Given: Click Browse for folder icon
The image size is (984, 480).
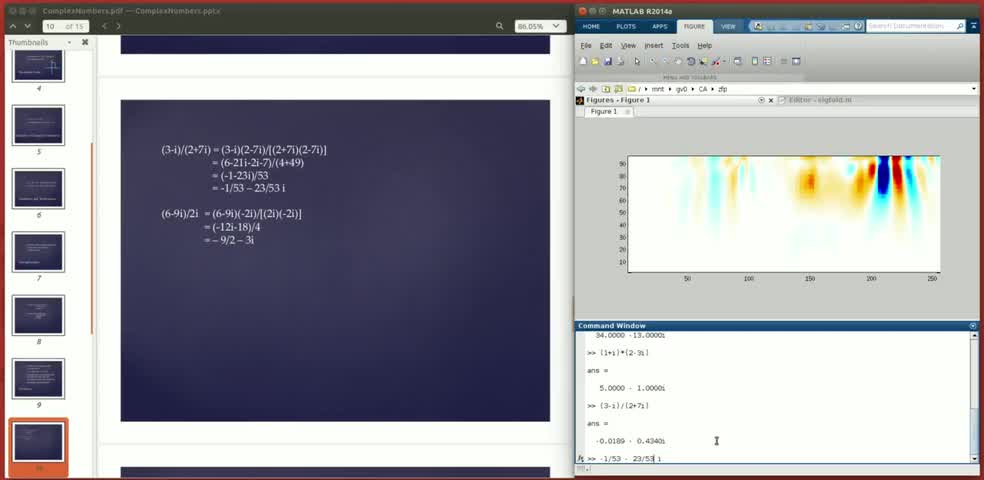Looking at the screenshot, I should tap(618, 89).
